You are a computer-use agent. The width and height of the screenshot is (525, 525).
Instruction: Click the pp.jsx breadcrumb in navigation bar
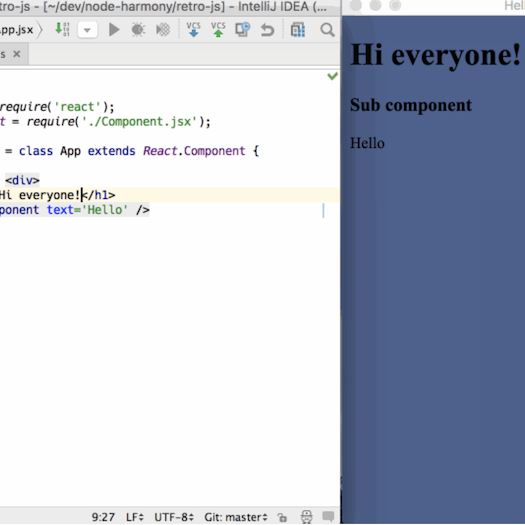tap(17, 30)
